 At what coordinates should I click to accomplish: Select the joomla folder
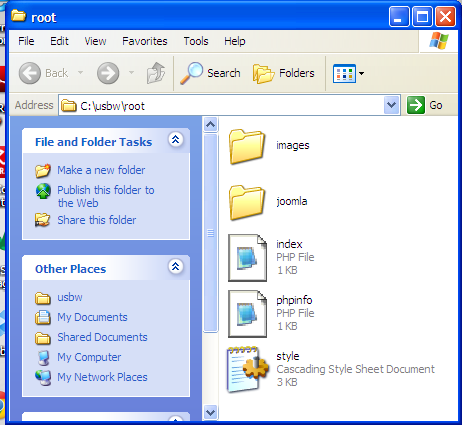pos(268,202)
